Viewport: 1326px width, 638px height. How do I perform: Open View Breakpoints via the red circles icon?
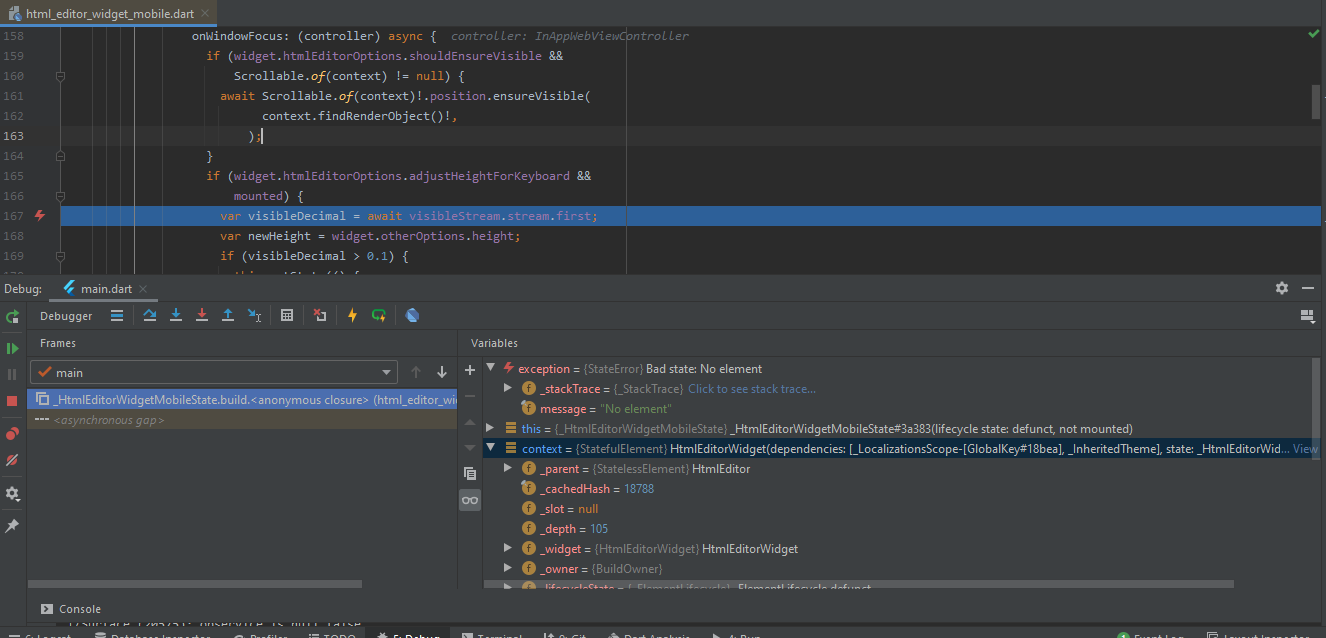pos(12,433)
